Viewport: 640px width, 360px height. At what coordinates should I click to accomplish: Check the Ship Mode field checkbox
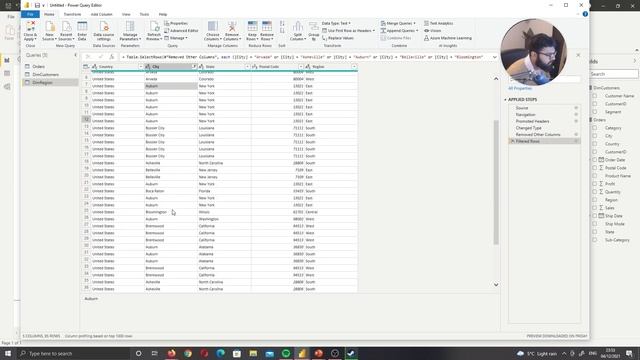(595, 224)
